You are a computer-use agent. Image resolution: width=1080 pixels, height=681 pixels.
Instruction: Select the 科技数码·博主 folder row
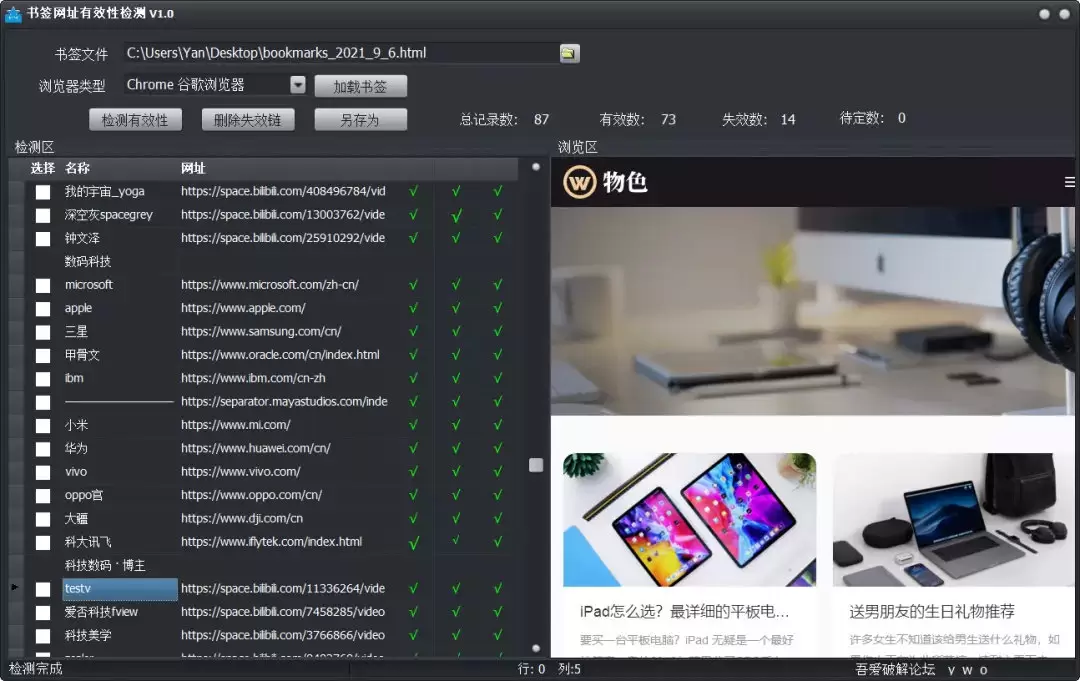pyautogui.click(x=105, y=565)
